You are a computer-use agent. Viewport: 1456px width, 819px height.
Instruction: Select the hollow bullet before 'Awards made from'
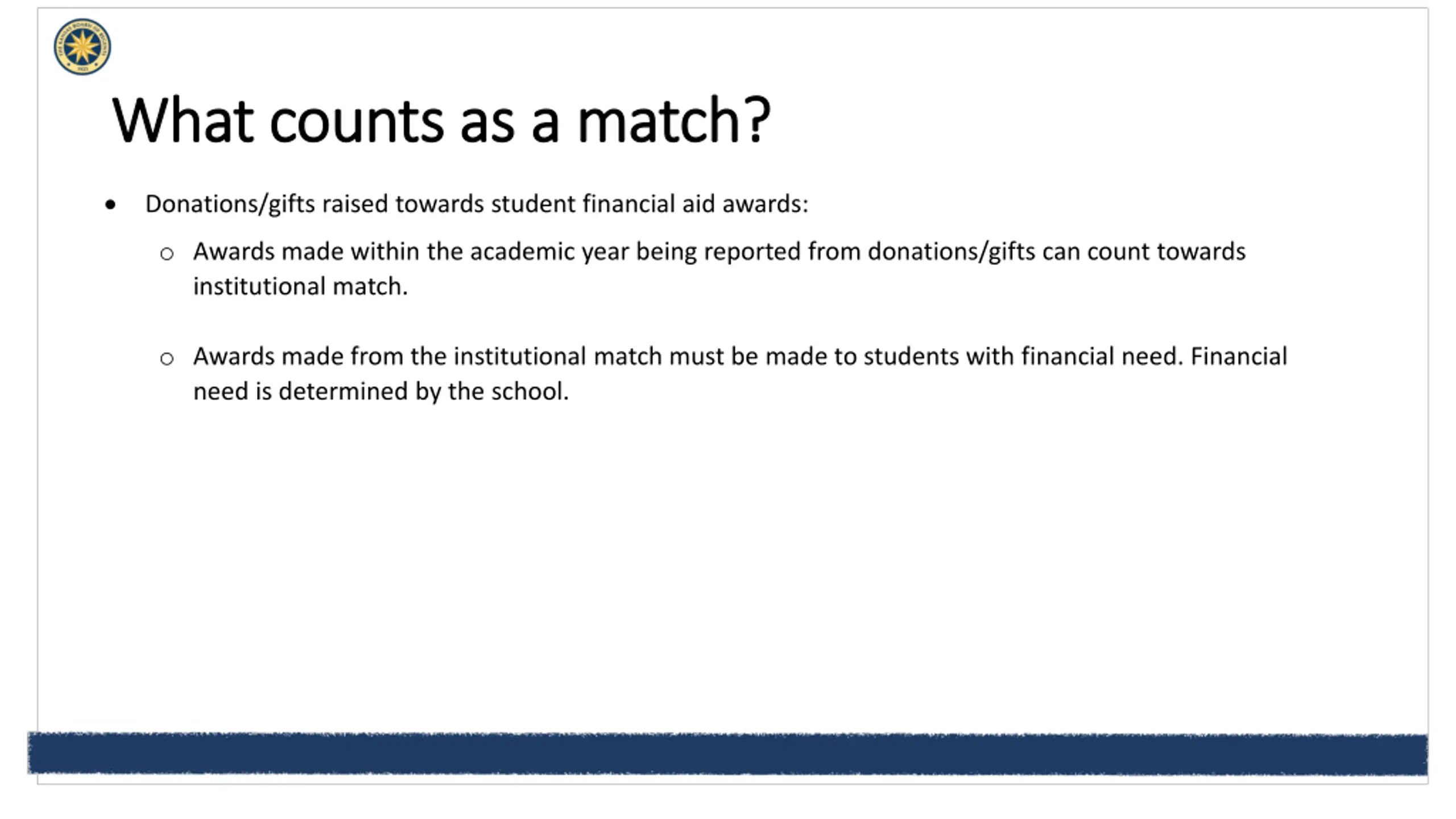coord(167,358)
